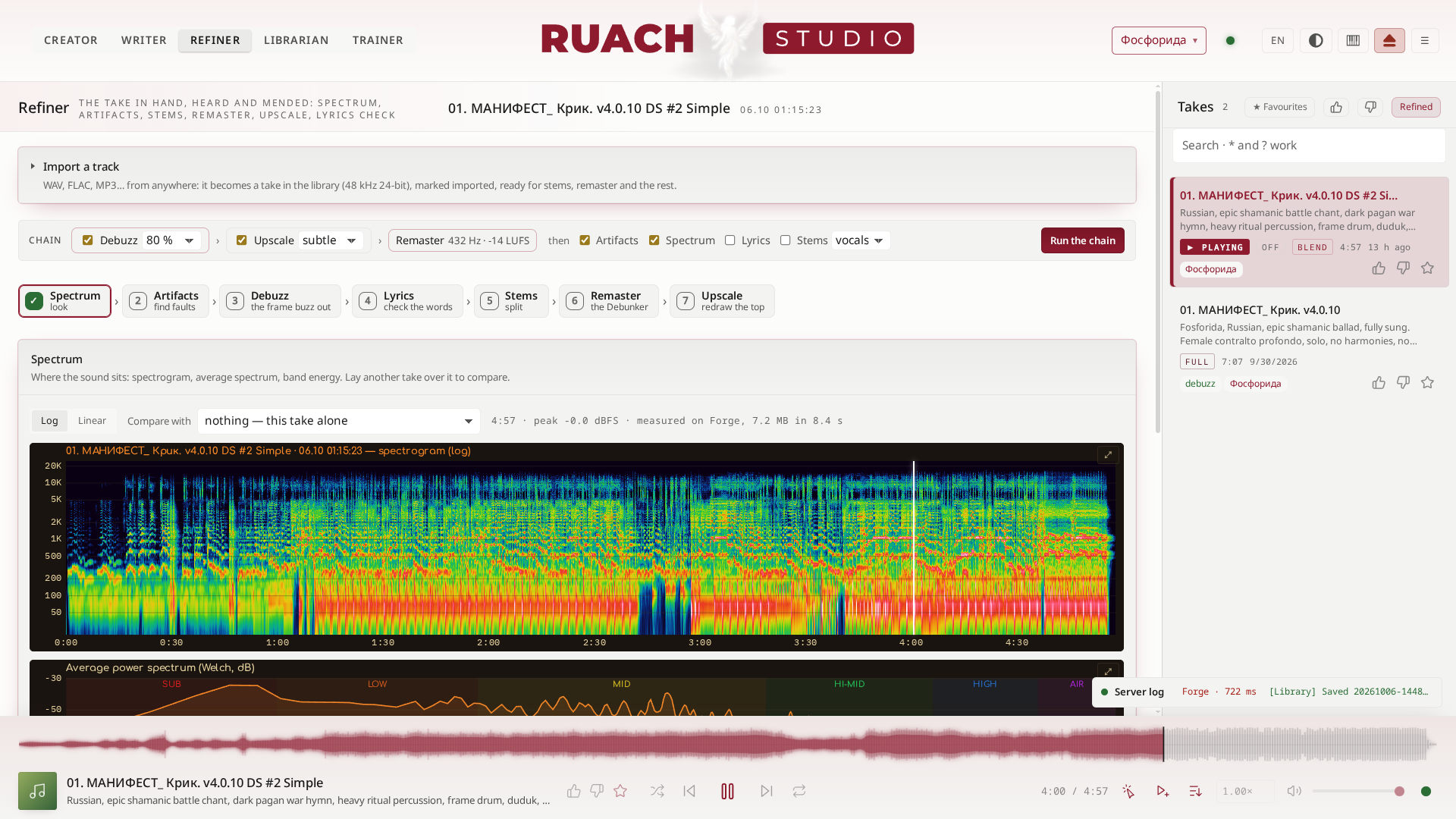Uncheck the Debuzz chain checkbox
The image size is (1456, 819).
88,240
